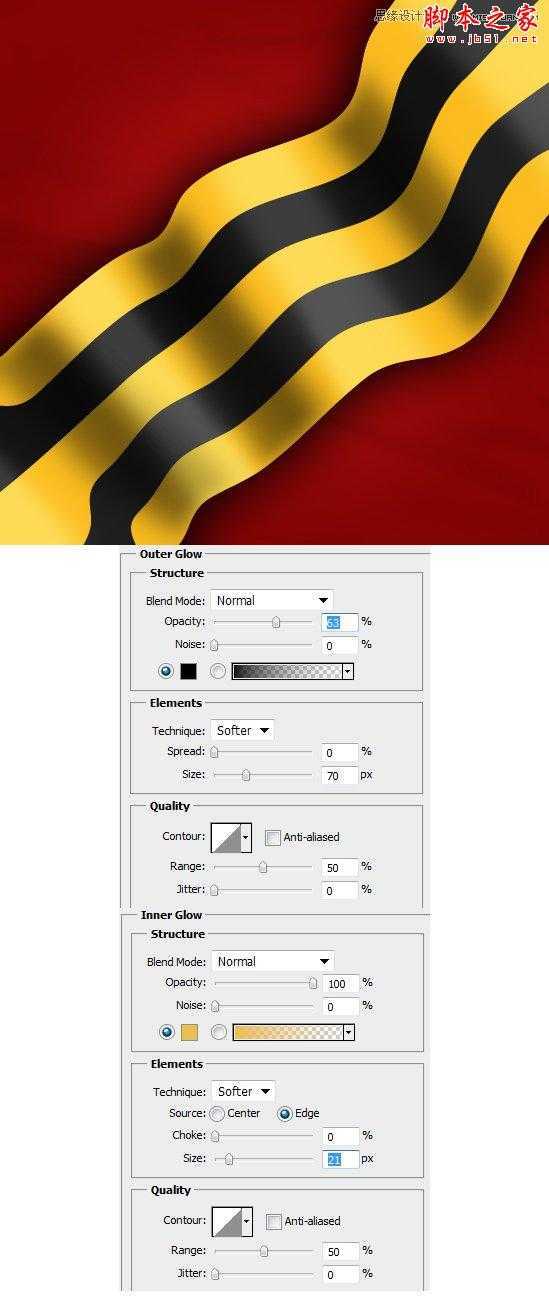Select Outer Glow gradient radio button

[218, 671]
